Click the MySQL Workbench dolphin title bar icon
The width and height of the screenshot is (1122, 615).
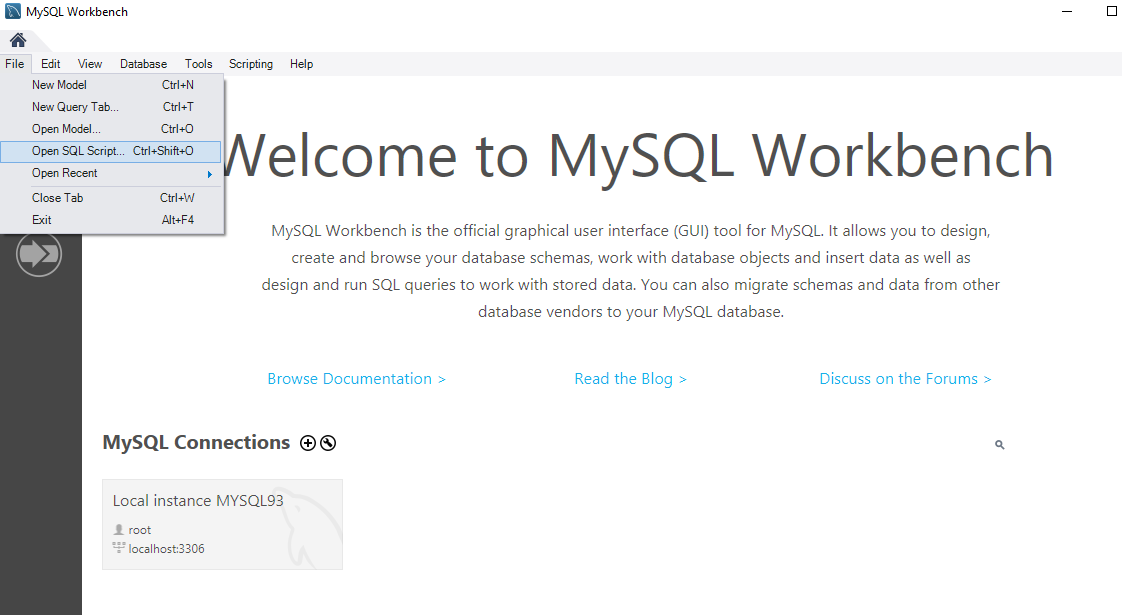[12, 12]
